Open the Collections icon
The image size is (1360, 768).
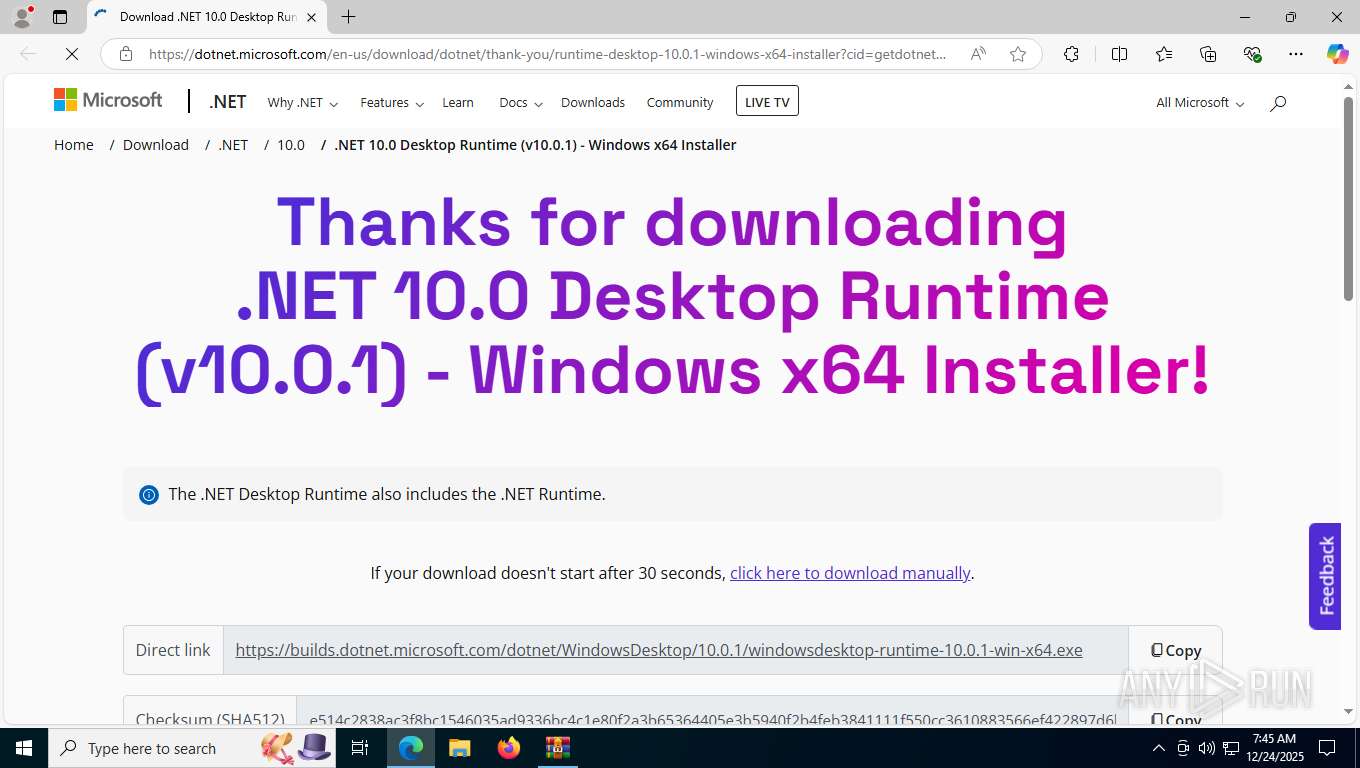point(1208,54)
